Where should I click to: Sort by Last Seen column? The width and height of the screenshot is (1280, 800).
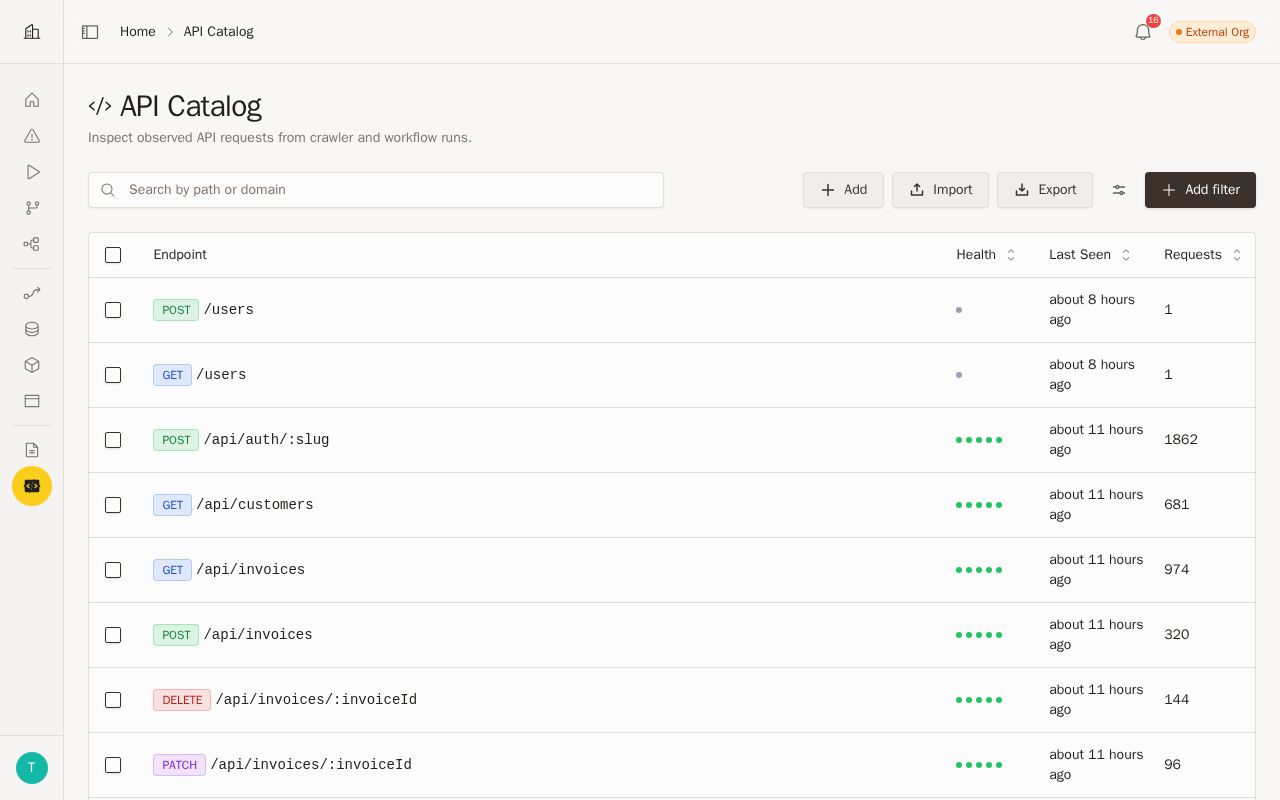coord(1090,255)
